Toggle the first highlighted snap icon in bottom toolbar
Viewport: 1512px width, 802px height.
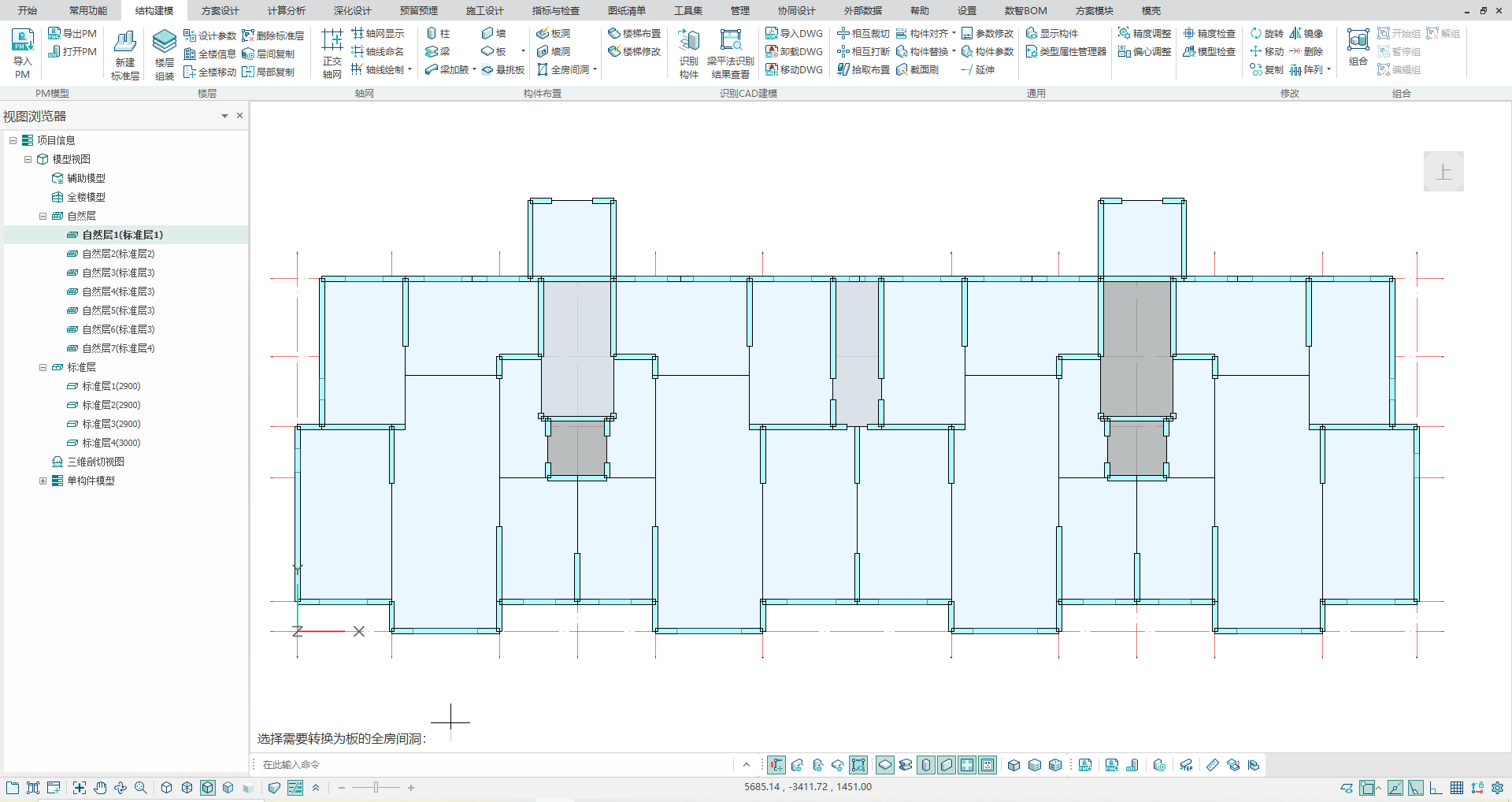pos(776,765)
